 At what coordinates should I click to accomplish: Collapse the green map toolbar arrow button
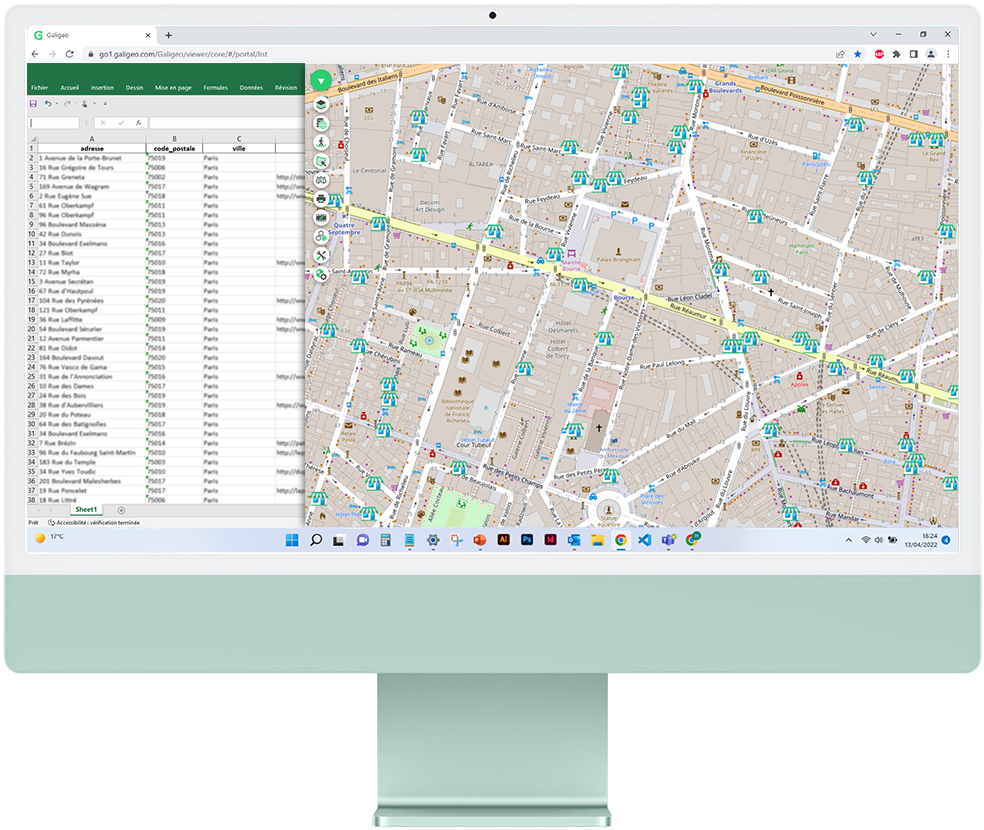[321, 81]
